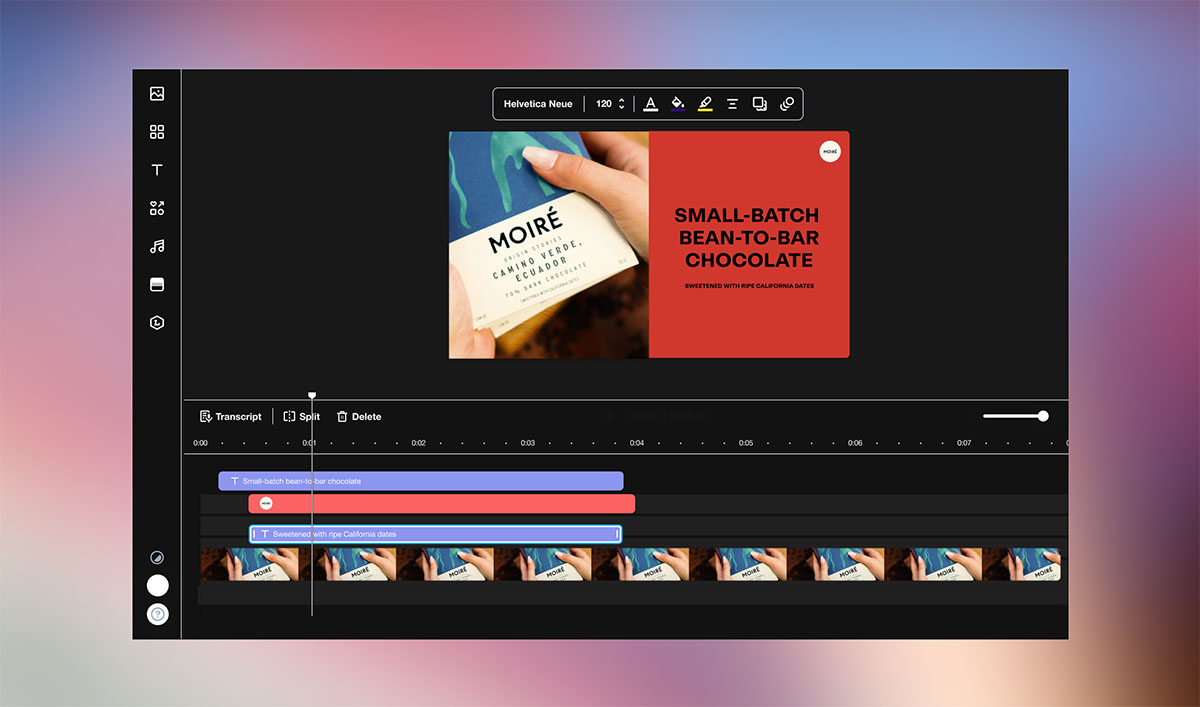Image resolution: width=1200 pixels, height=707 pixels.
Task: Open the music library panel
Action: tap(157, 245)
